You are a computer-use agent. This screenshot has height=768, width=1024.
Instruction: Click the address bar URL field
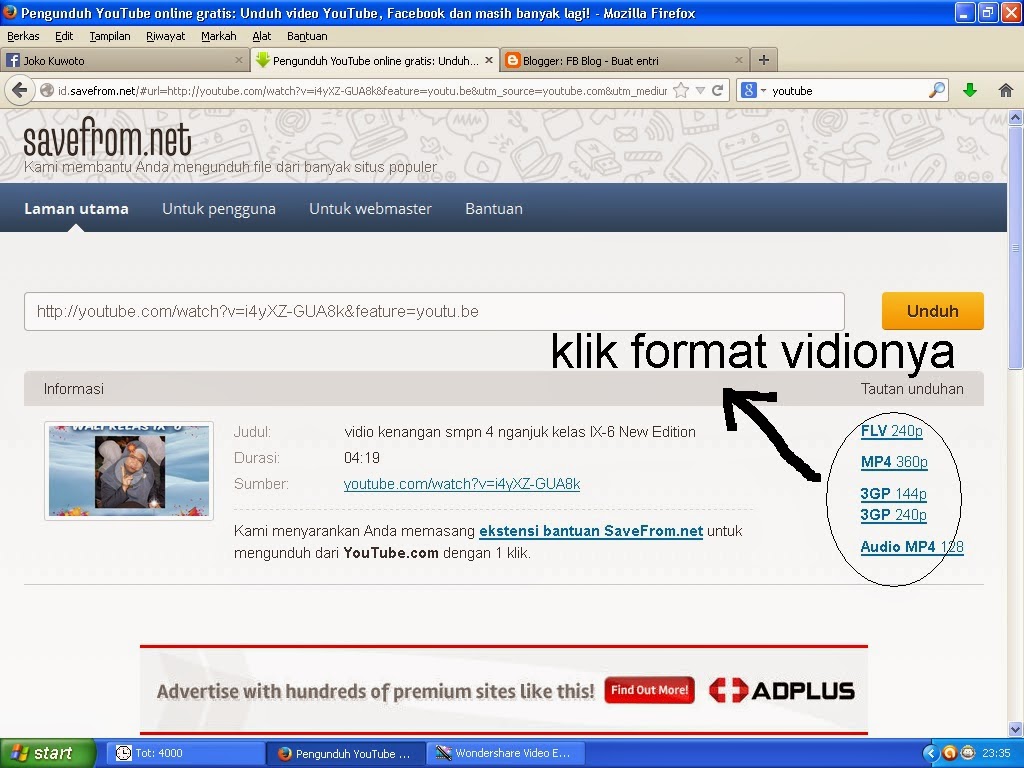coord(362,91)
